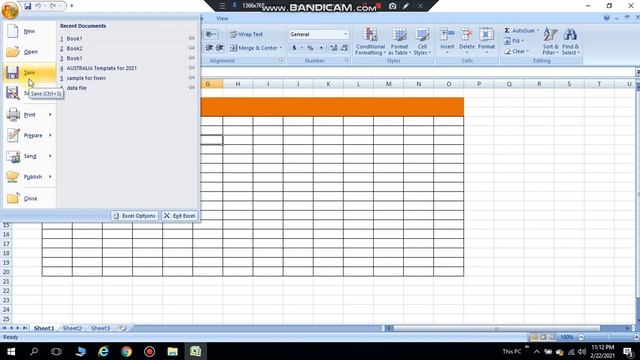Select column H header
640x360 pixels.
click(x=238, y=84)
